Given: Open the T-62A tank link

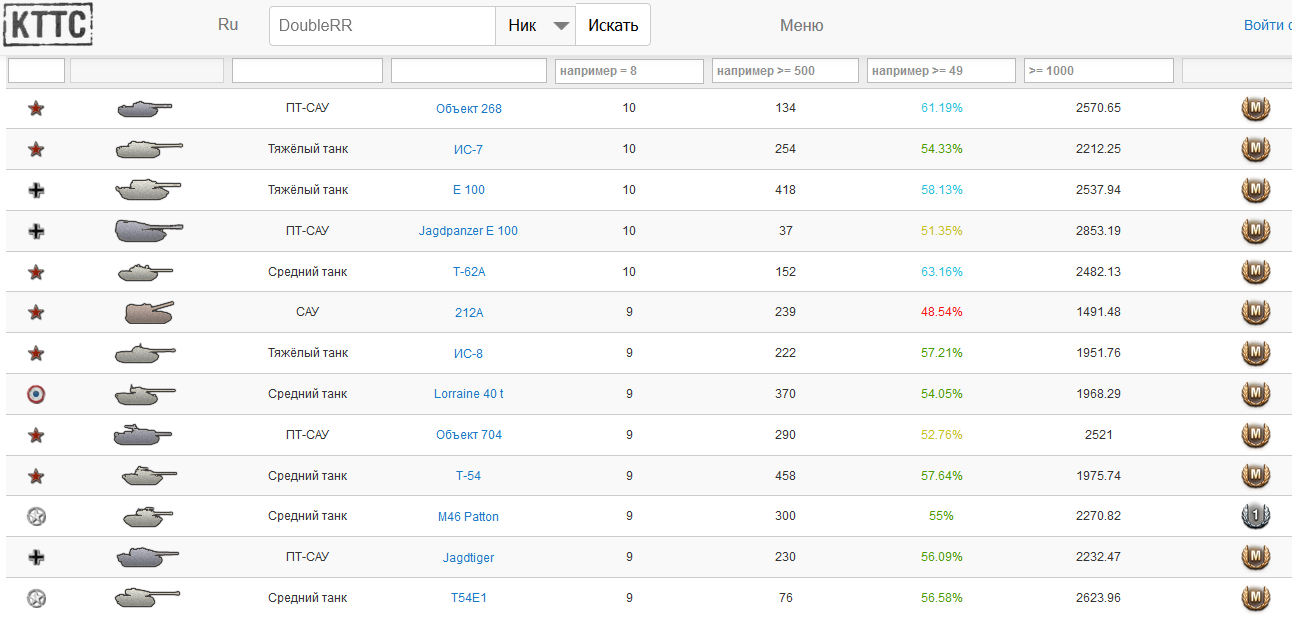Looking at the screenshot, I should (470, 272).
